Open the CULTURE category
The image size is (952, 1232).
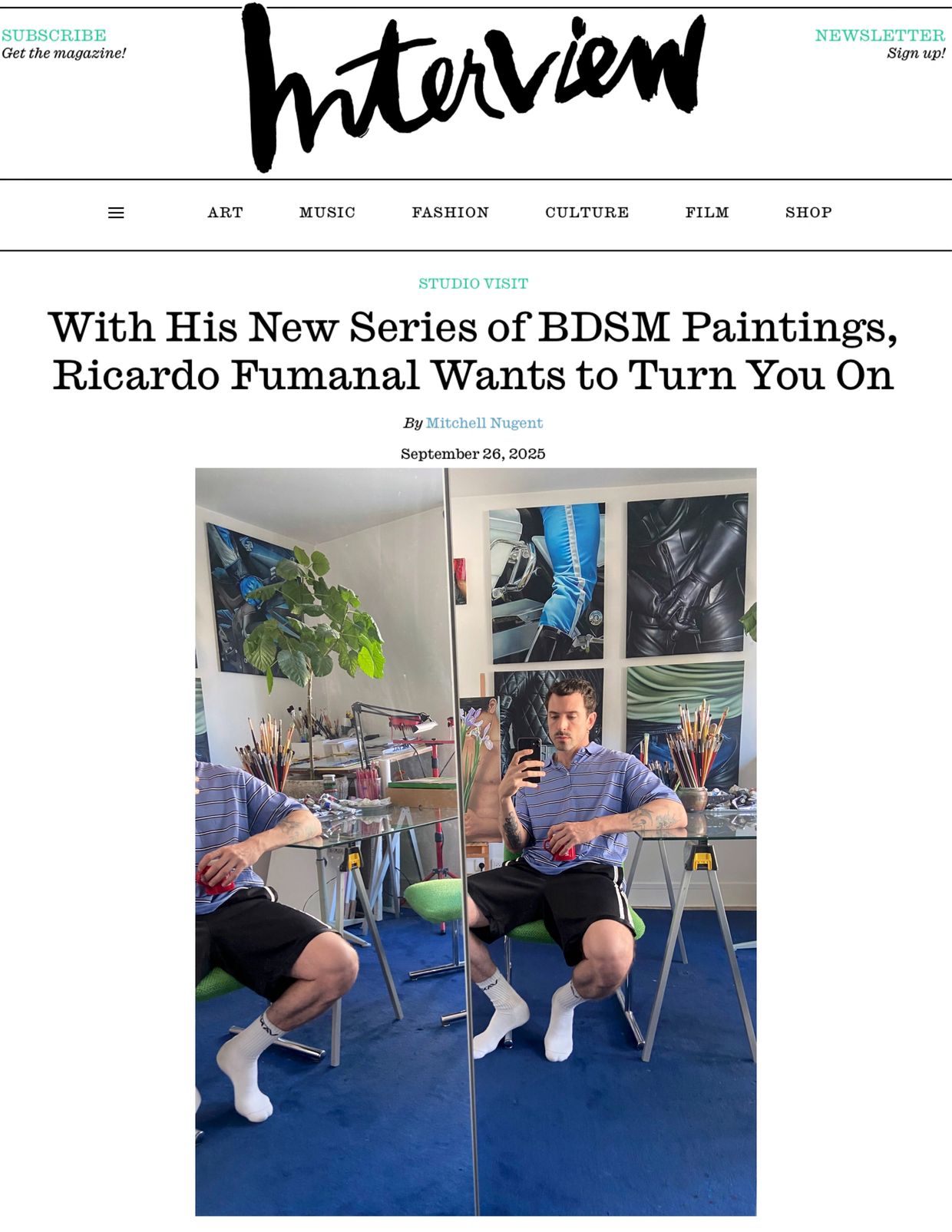coord(587,213)
